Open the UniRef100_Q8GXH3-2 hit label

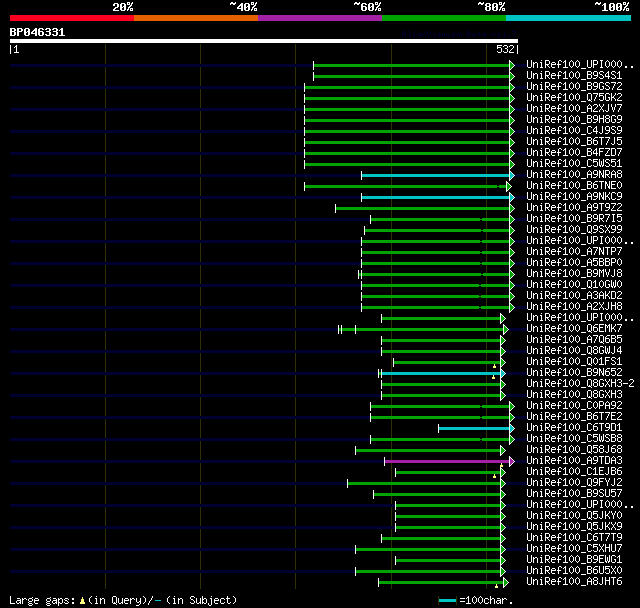[x=580, y=384]
